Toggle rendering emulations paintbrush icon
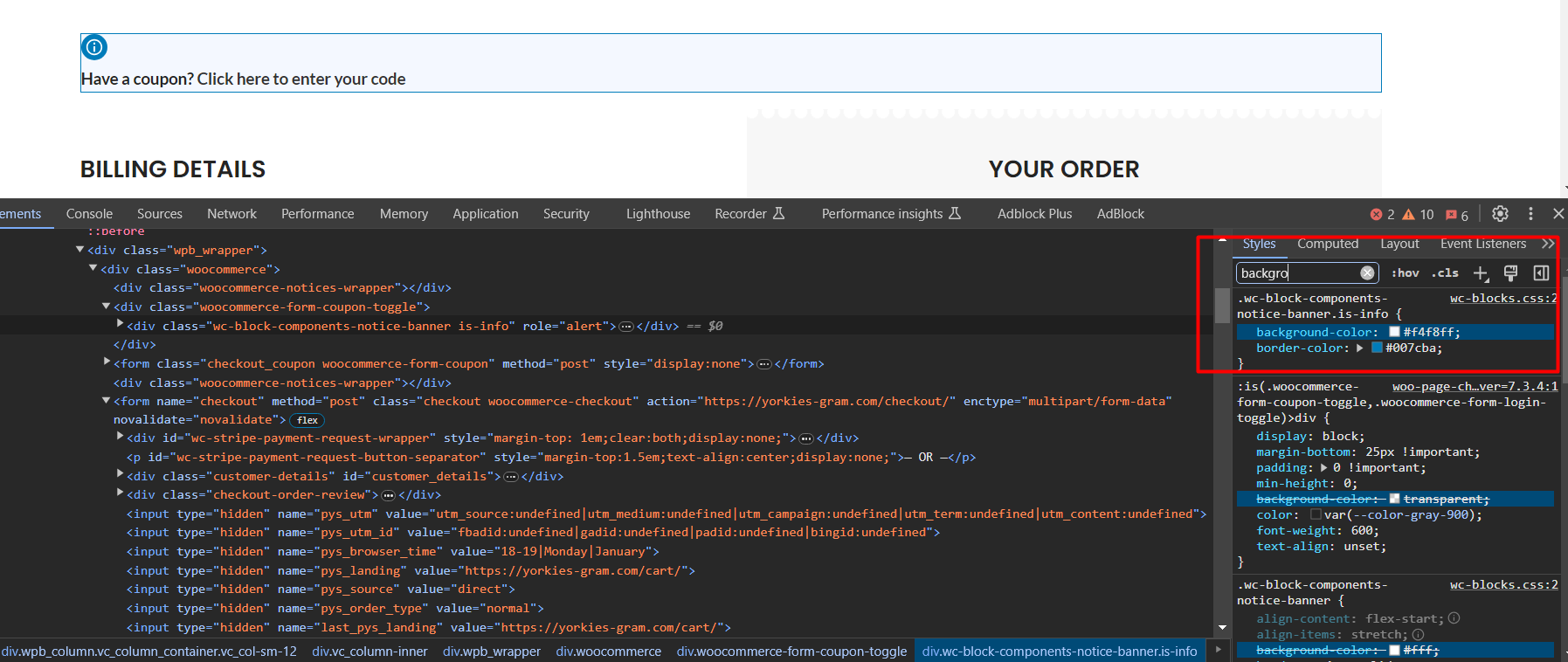Viewport: 1568px width, 662px height. pyautogui.click(x=1510, y=273)
